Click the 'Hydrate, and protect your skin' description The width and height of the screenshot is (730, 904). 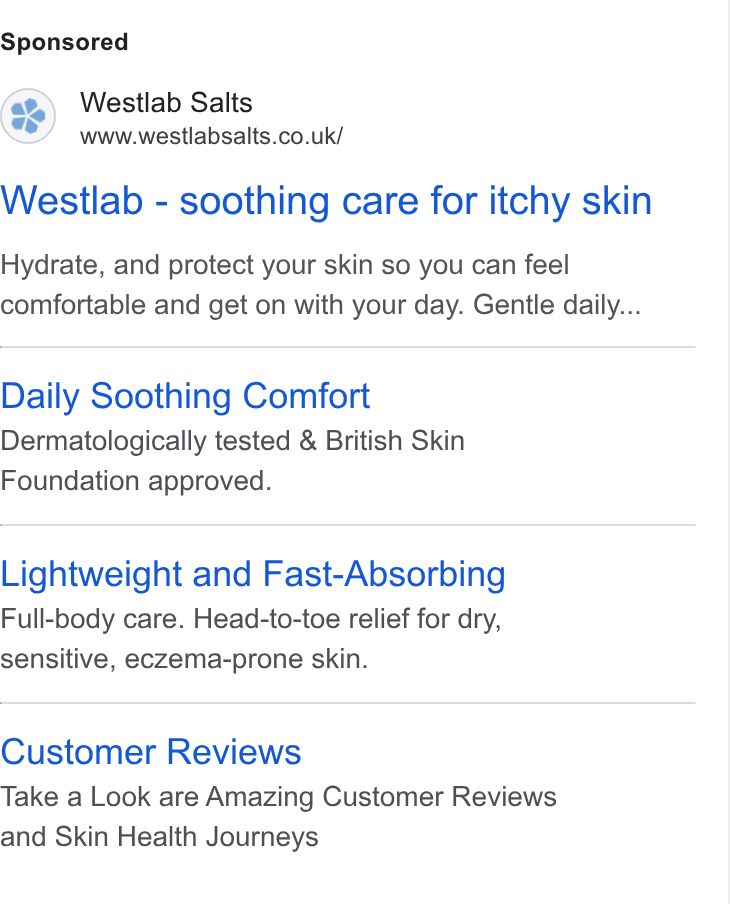click(186, 265)
